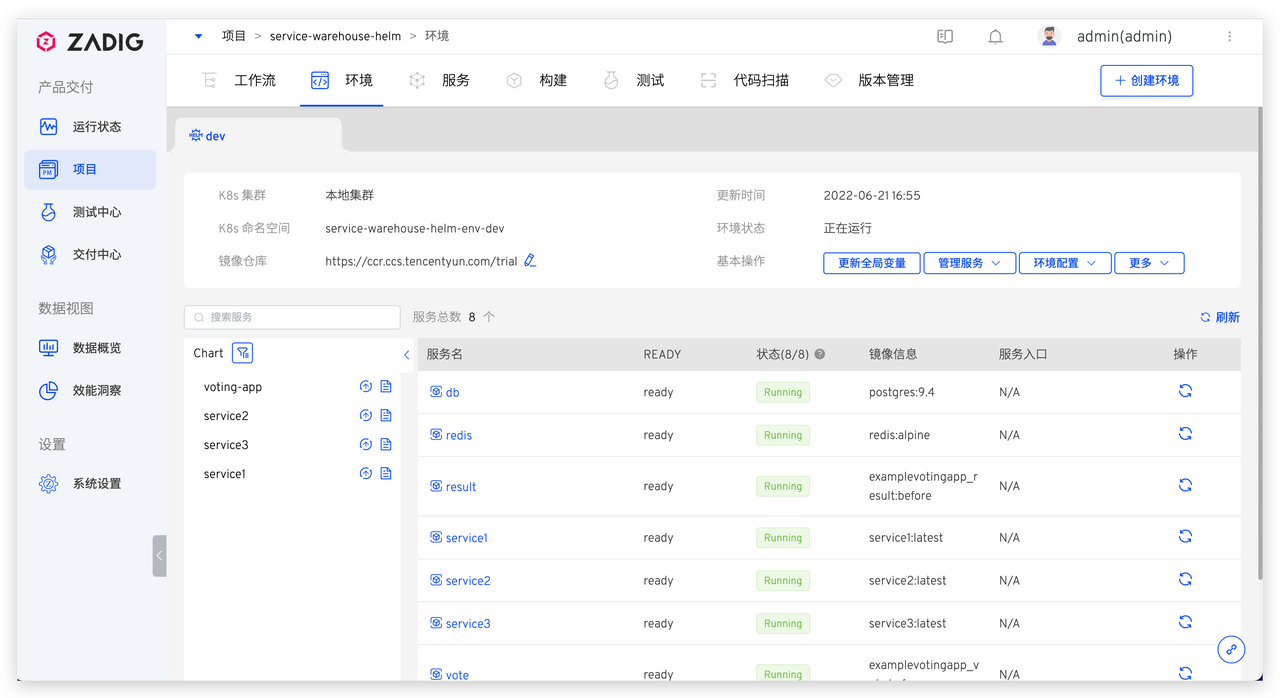Click the update icon for voting-app chart
1280x698 pixels.
point(366,387)
